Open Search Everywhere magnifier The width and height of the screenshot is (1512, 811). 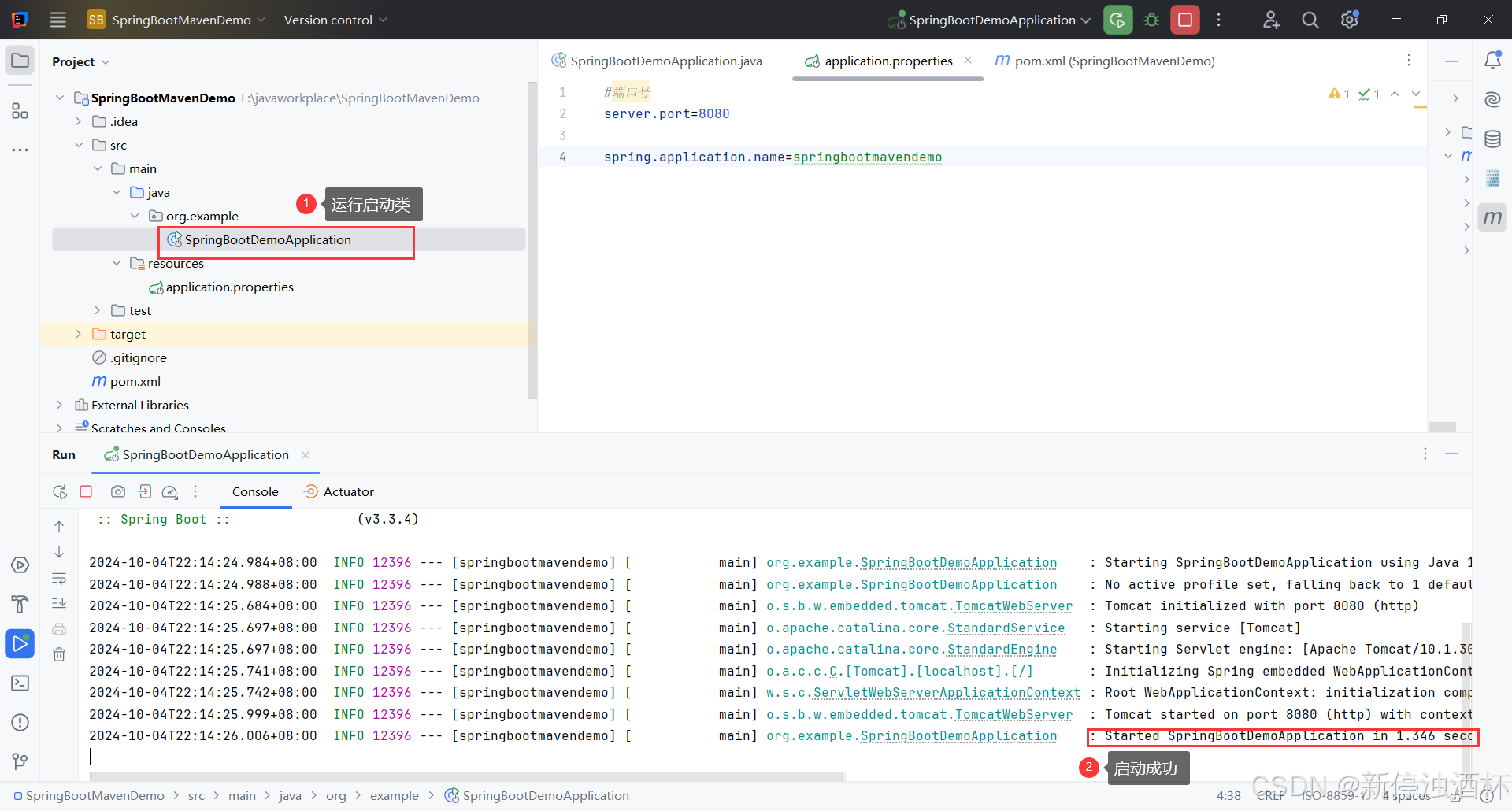1310,20
